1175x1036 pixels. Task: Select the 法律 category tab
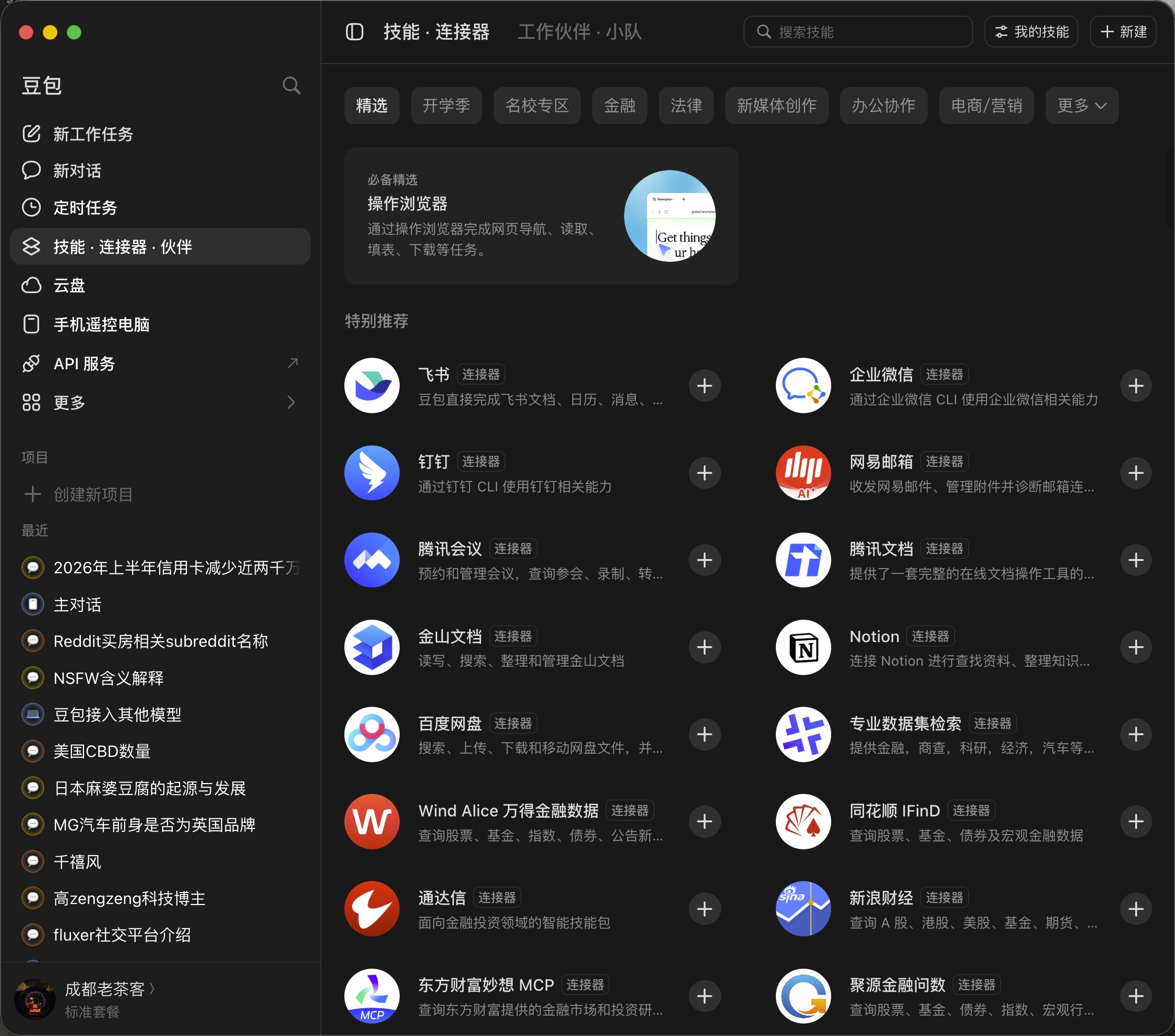coord(687,106)
